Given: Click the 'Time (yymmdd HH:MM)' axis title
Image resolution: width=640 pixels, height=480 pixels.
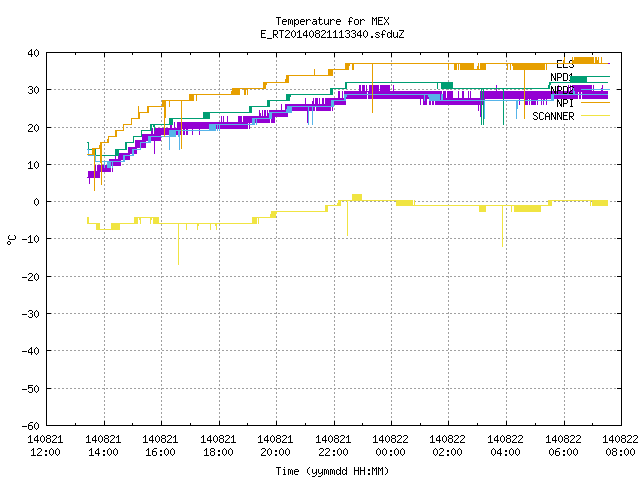Looking at the screenshot, I should (x=332, y=471).
